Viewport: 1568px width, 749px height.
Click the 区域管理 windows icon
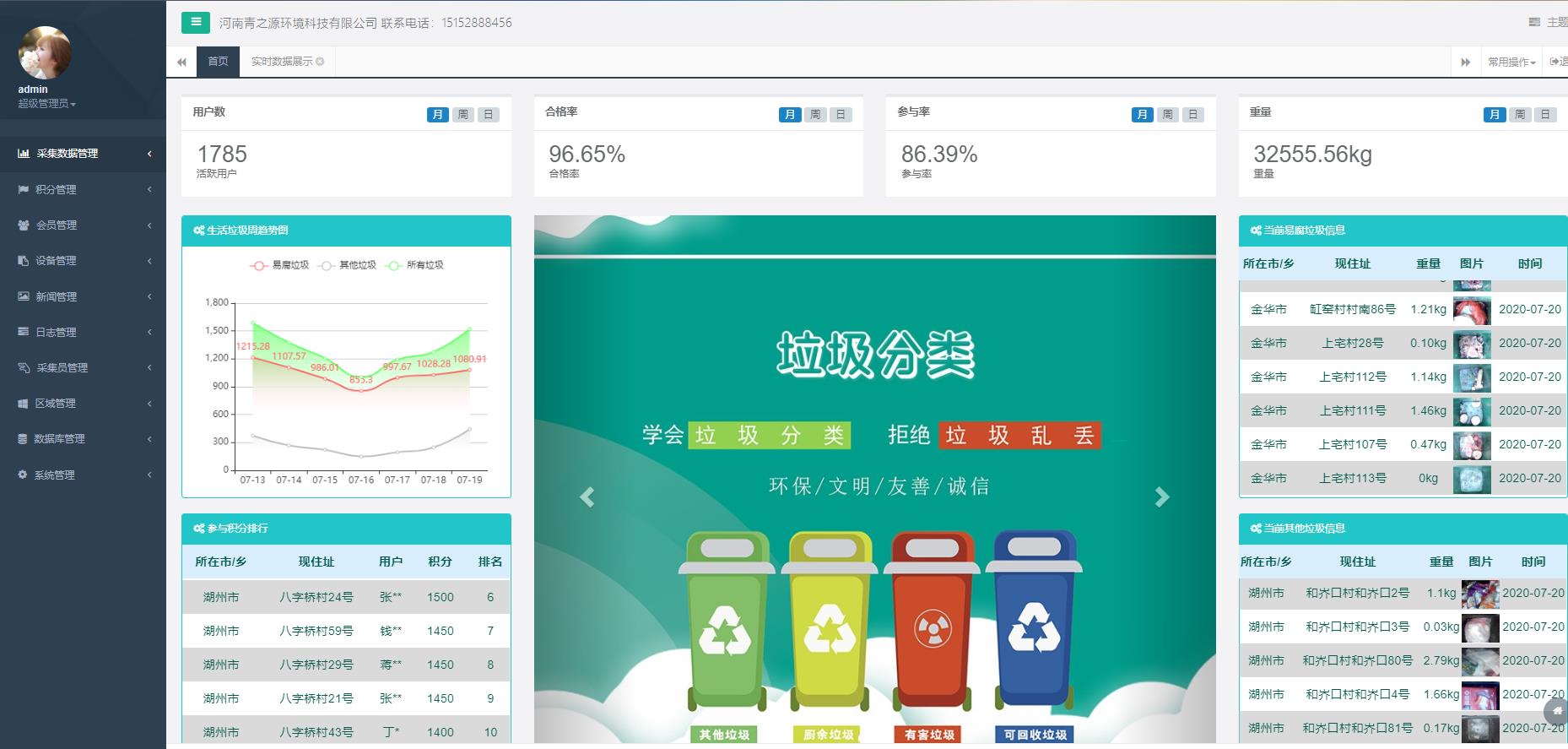click(x=24, y=403)
